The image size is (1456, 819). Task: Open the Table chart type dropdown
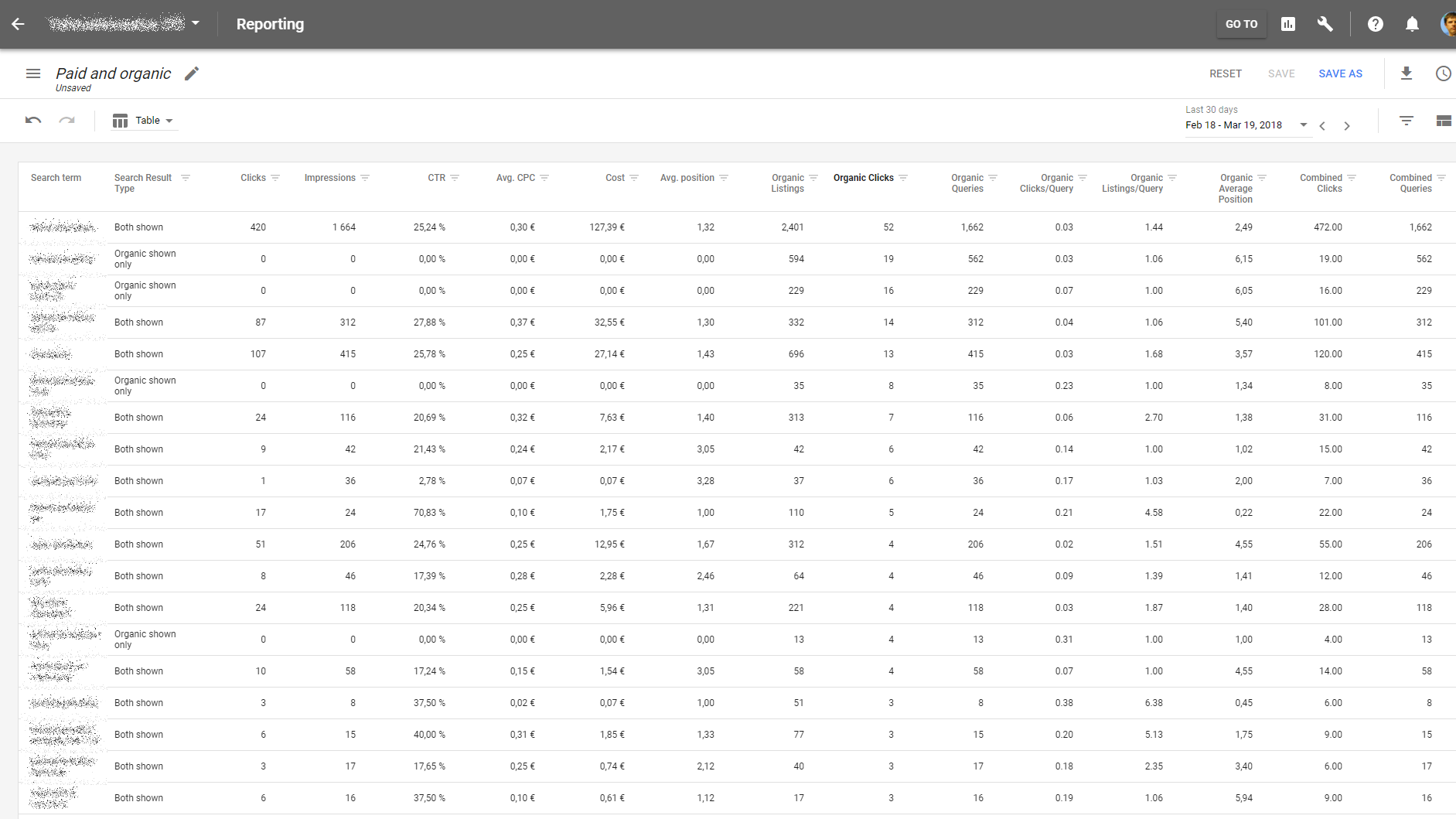pyautogui.click(x=144, y=121)
